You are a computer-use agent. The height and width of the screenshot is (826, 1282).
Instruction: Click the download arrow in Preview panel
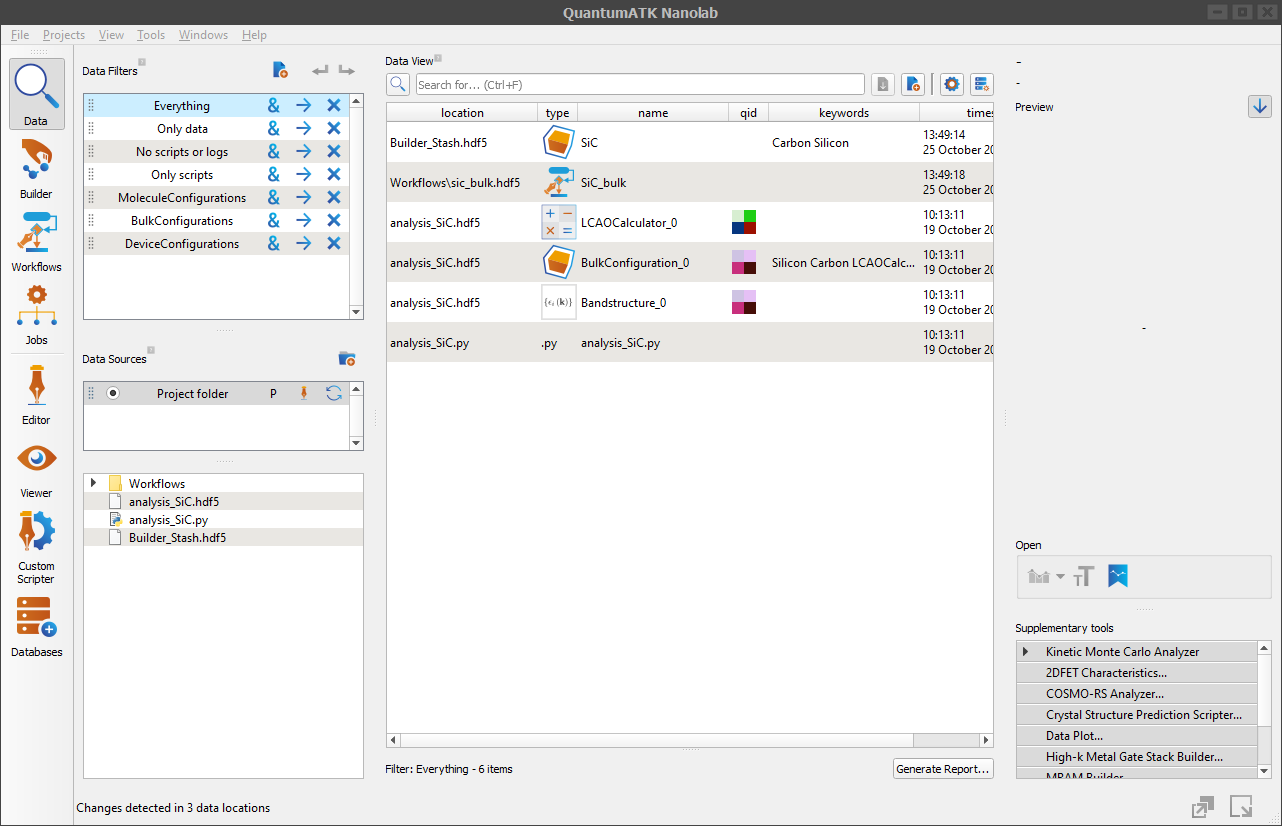click(x=1260, y=106)
